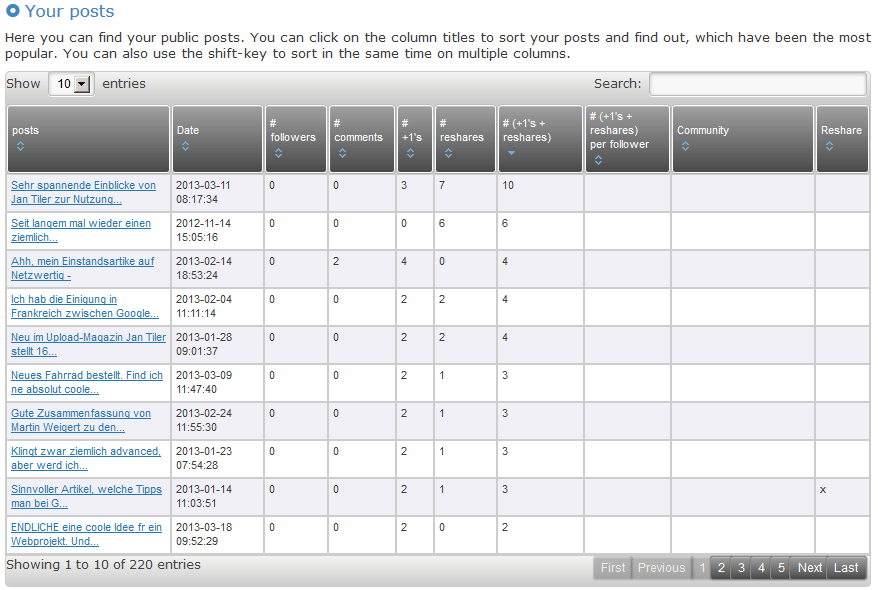878x590 pixels.
Task: Go to page 2 of results
Action: [x=721, y=568]
